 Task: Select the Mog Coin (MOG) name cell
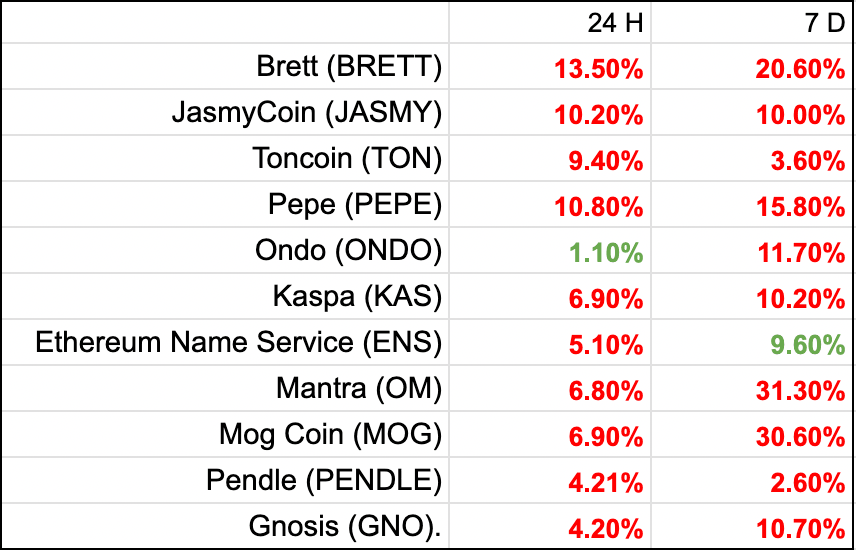tap(330, 435)
